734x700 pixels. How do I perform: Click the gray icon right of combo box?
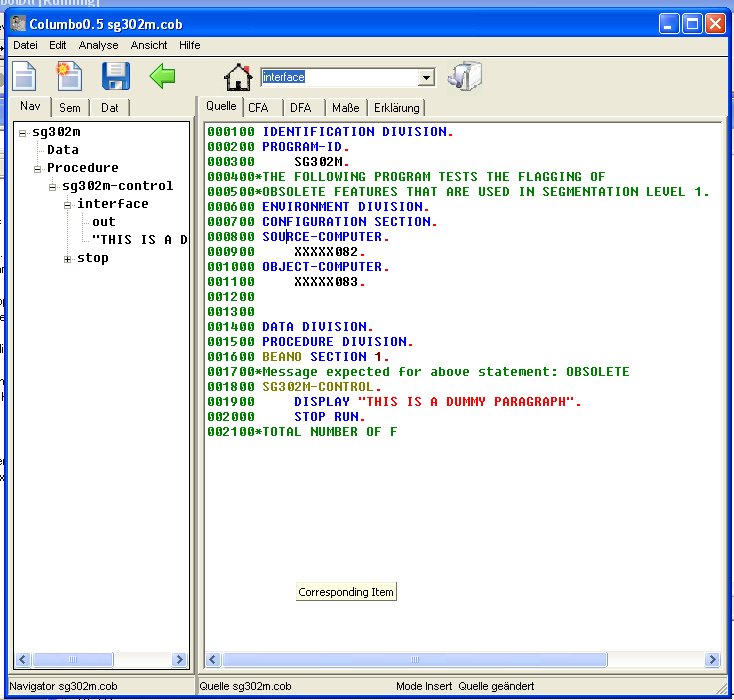click(465, 76)
